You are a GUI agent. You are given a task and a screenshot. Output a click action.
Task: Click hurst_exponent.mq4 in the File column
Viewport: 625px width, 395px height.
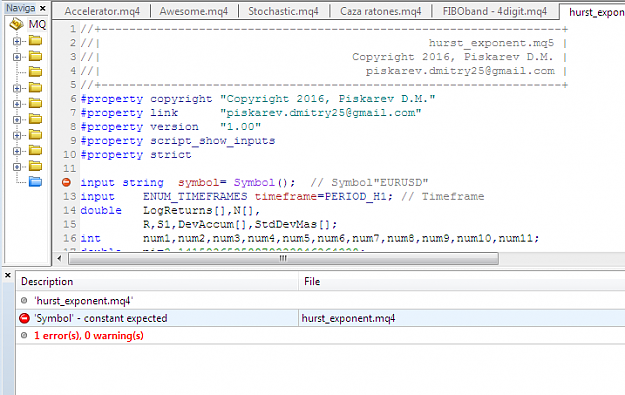coord(348,318)
